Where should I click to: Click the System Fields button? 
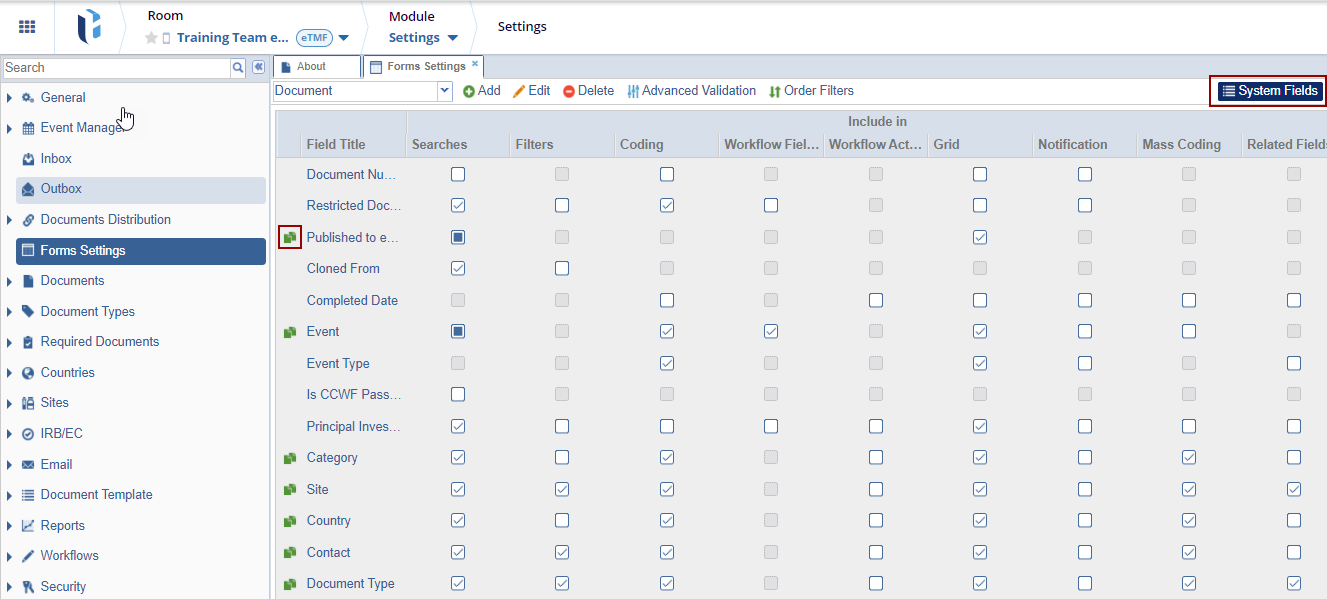pyautogui.click(x=1269, y=91)
